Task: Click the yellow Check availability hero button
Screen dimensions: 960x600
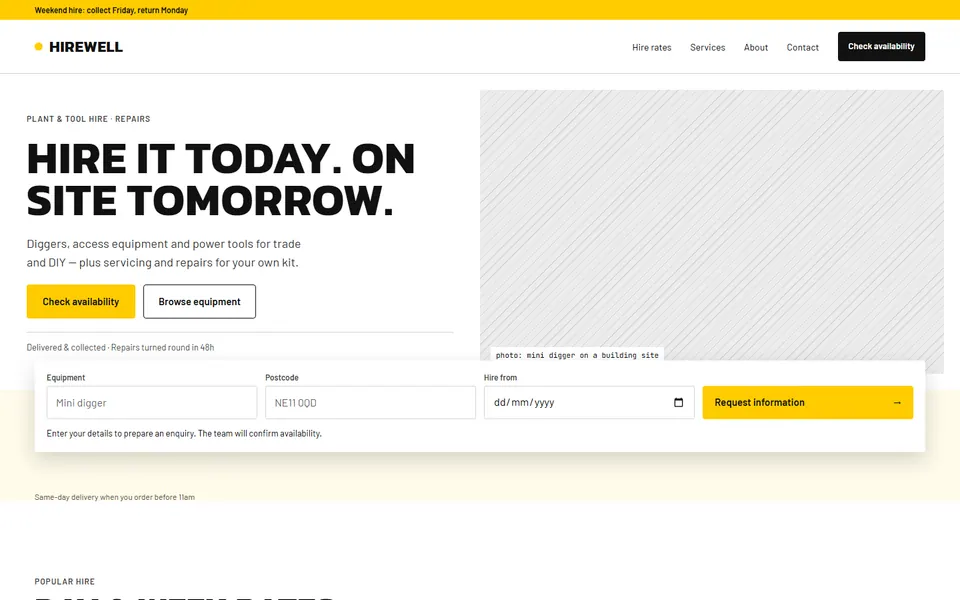Action: click(x=81, y=301)
